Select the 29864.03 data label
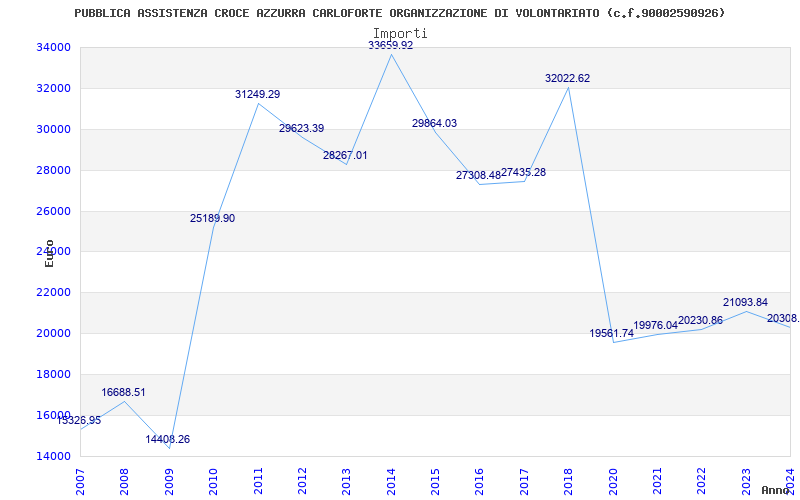This screenshot has width=800, height=500. tap(435, 123)
